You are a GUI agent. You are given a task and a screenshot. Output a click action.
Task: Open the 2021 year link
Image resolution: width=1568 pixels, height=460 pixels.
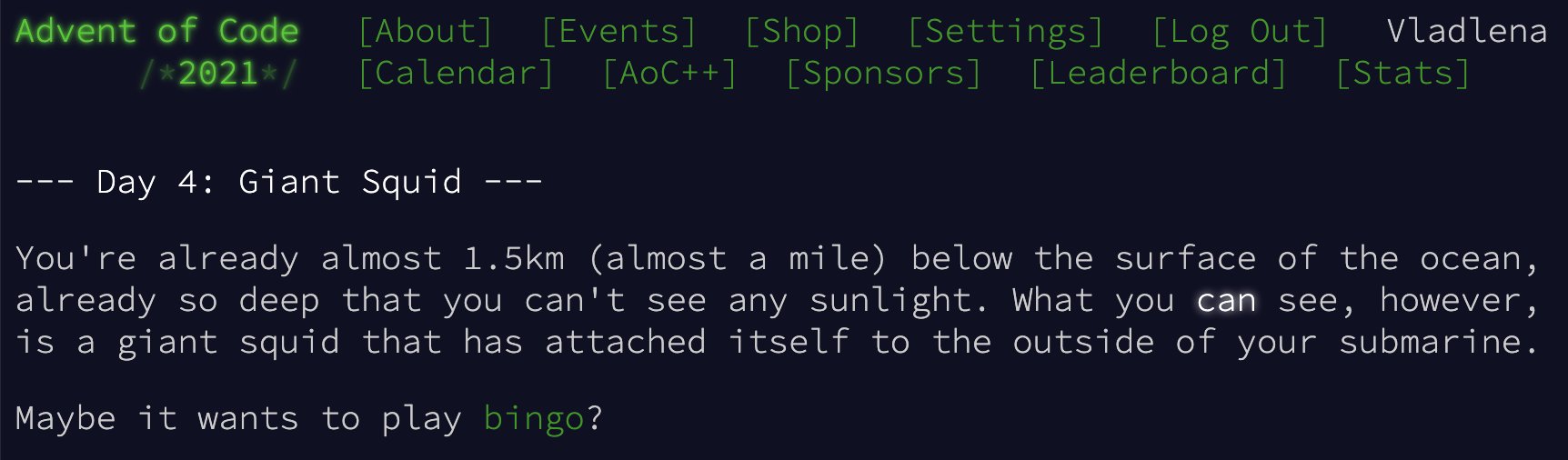coord(218,74)
